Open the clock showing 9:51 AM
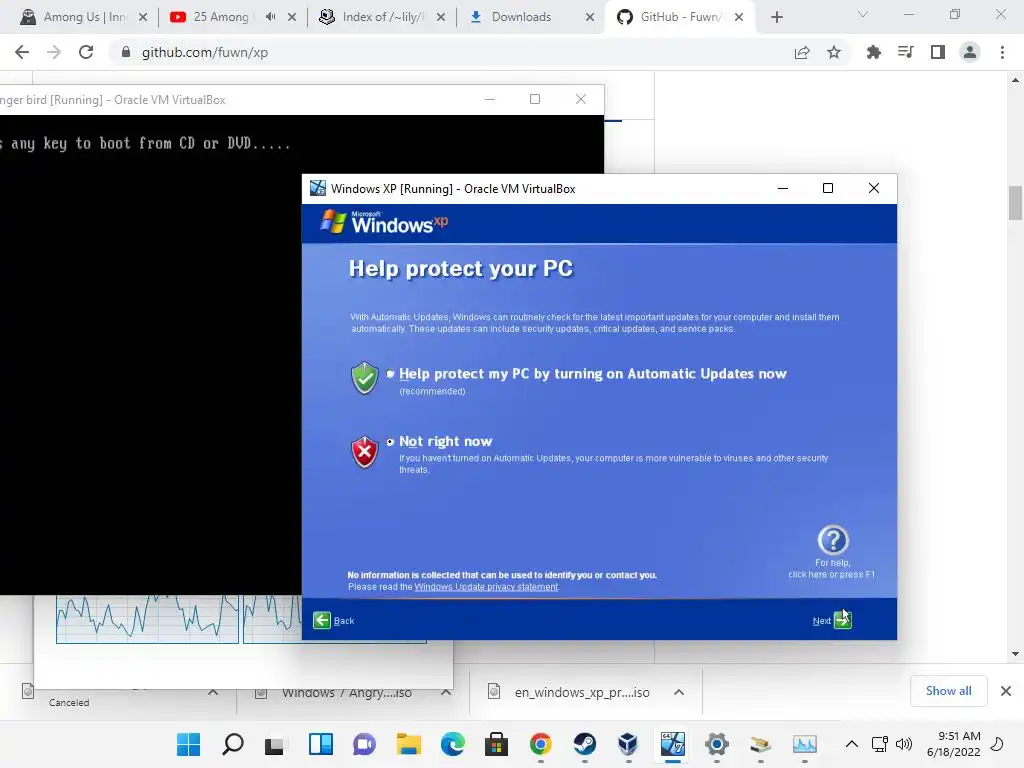The width and height of the screenshot is (1024, 768). point(953,744)
